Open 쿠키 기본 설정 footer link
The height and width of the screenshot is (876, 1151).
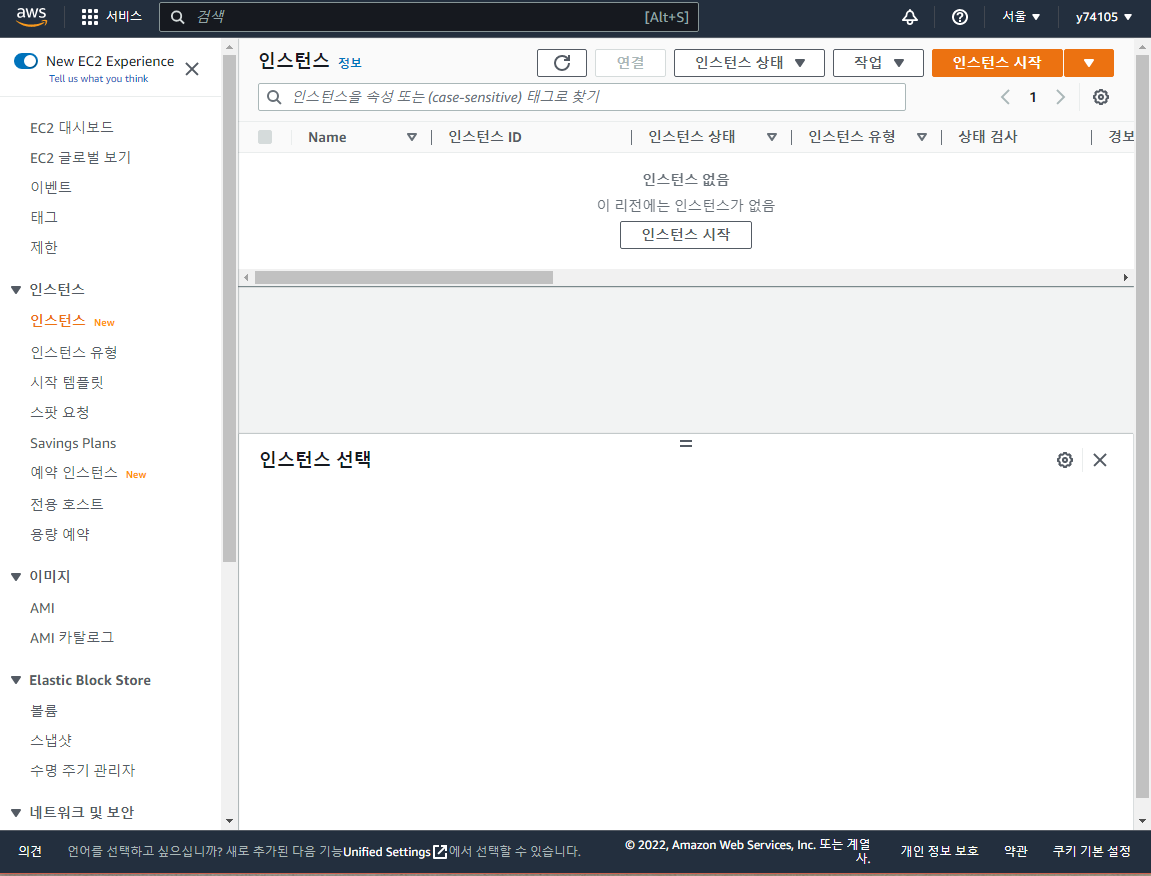(x=1092, y=851)
